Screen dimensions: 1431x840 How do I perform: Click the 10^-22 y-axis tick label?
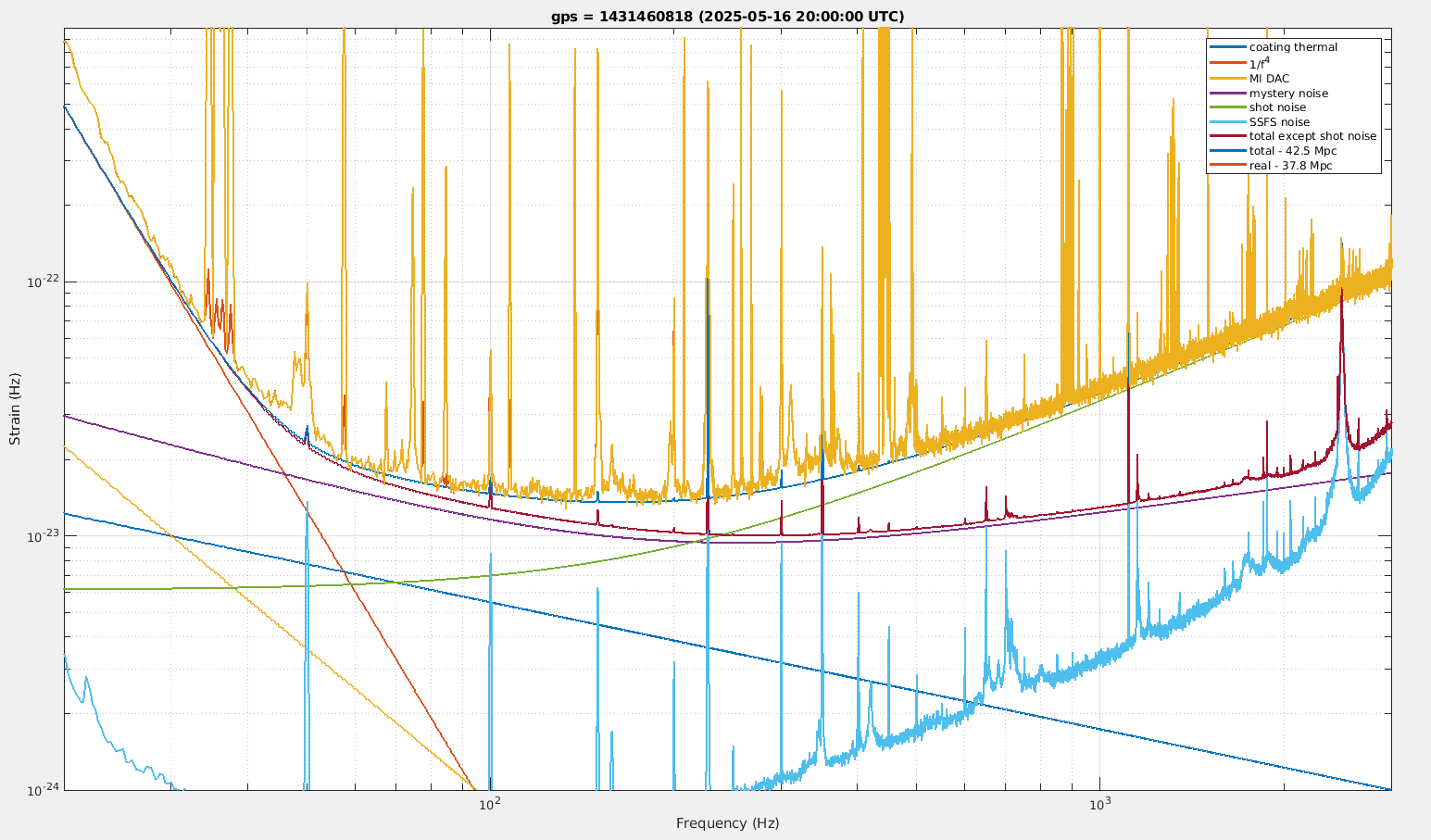click(42, 281)
